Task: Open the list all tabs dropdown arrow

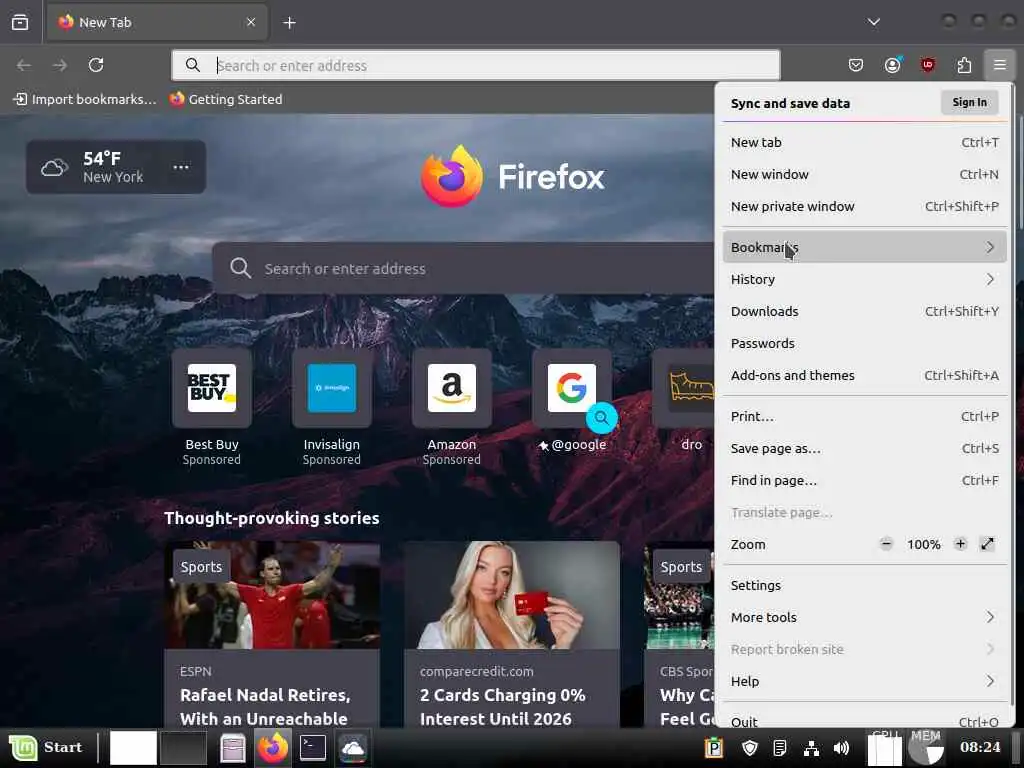Action: (874, 22)
